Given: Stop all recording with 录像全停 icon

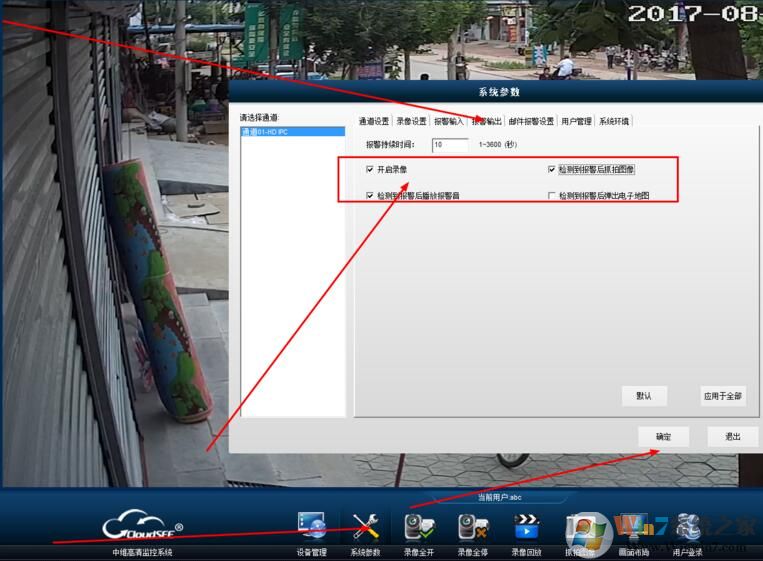Looking at the screenshot, I should (472, 526).
